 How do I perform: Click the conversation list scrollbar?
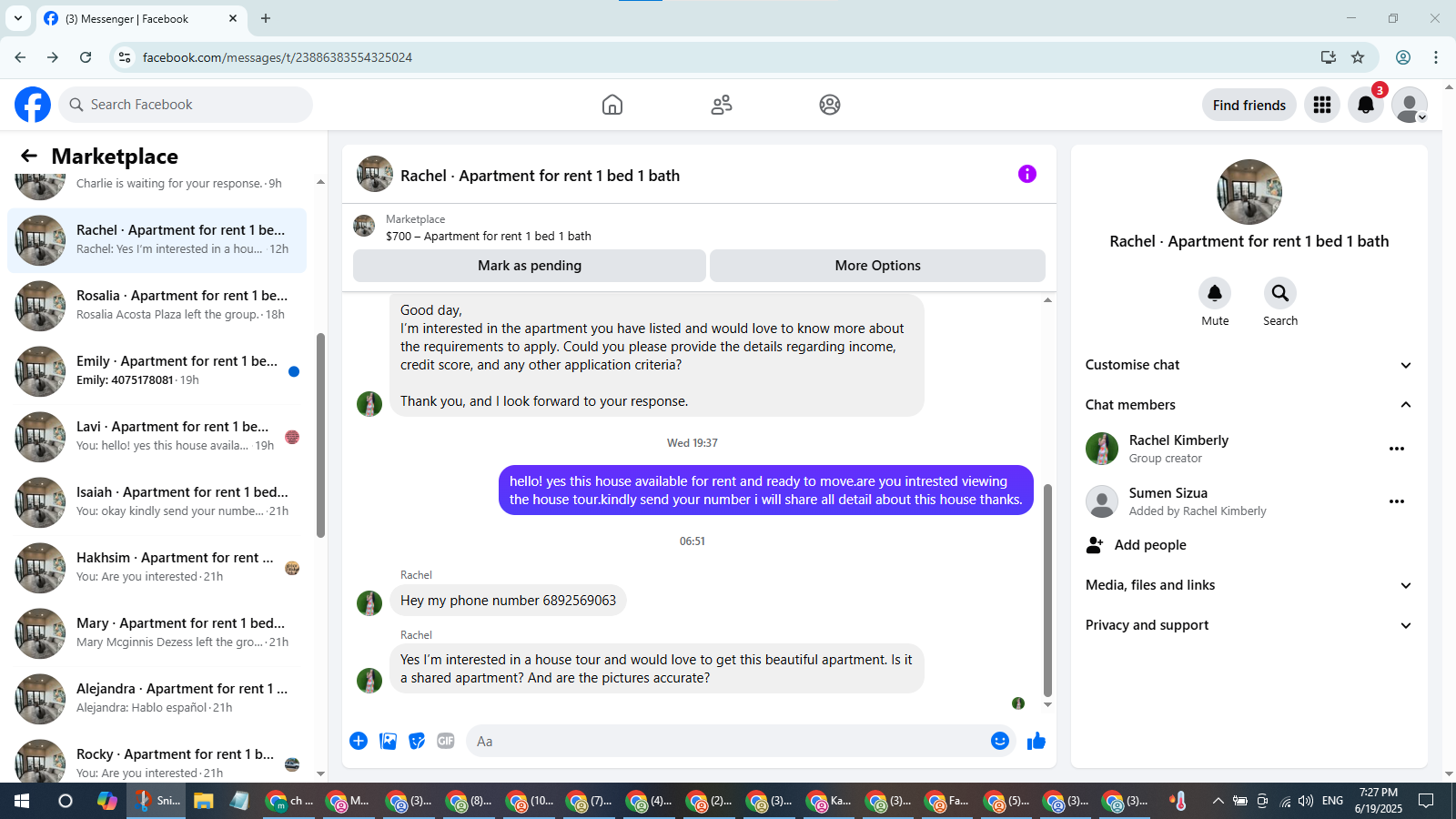coord(320,435)
